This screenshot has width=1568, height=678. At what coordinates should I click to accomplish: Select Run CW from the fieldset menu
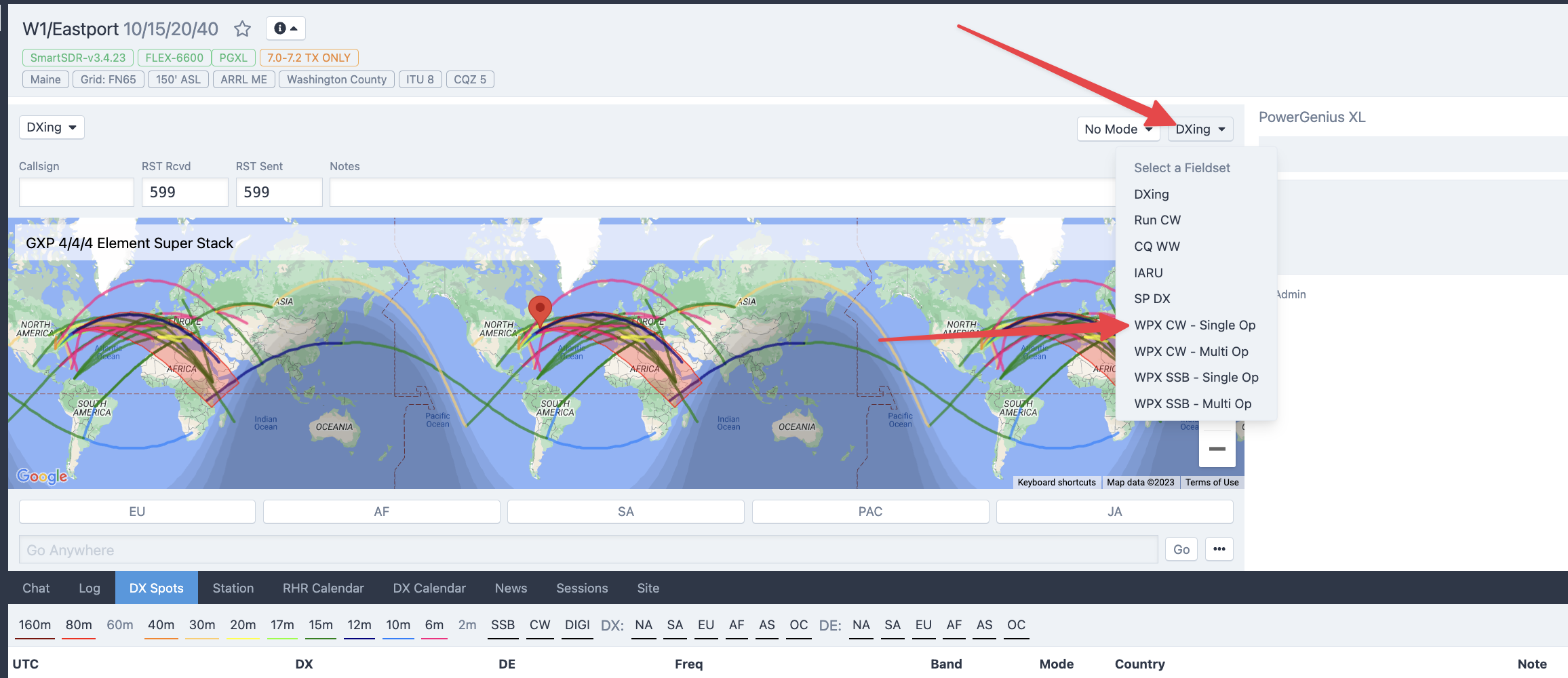[x=1158, y=220]
